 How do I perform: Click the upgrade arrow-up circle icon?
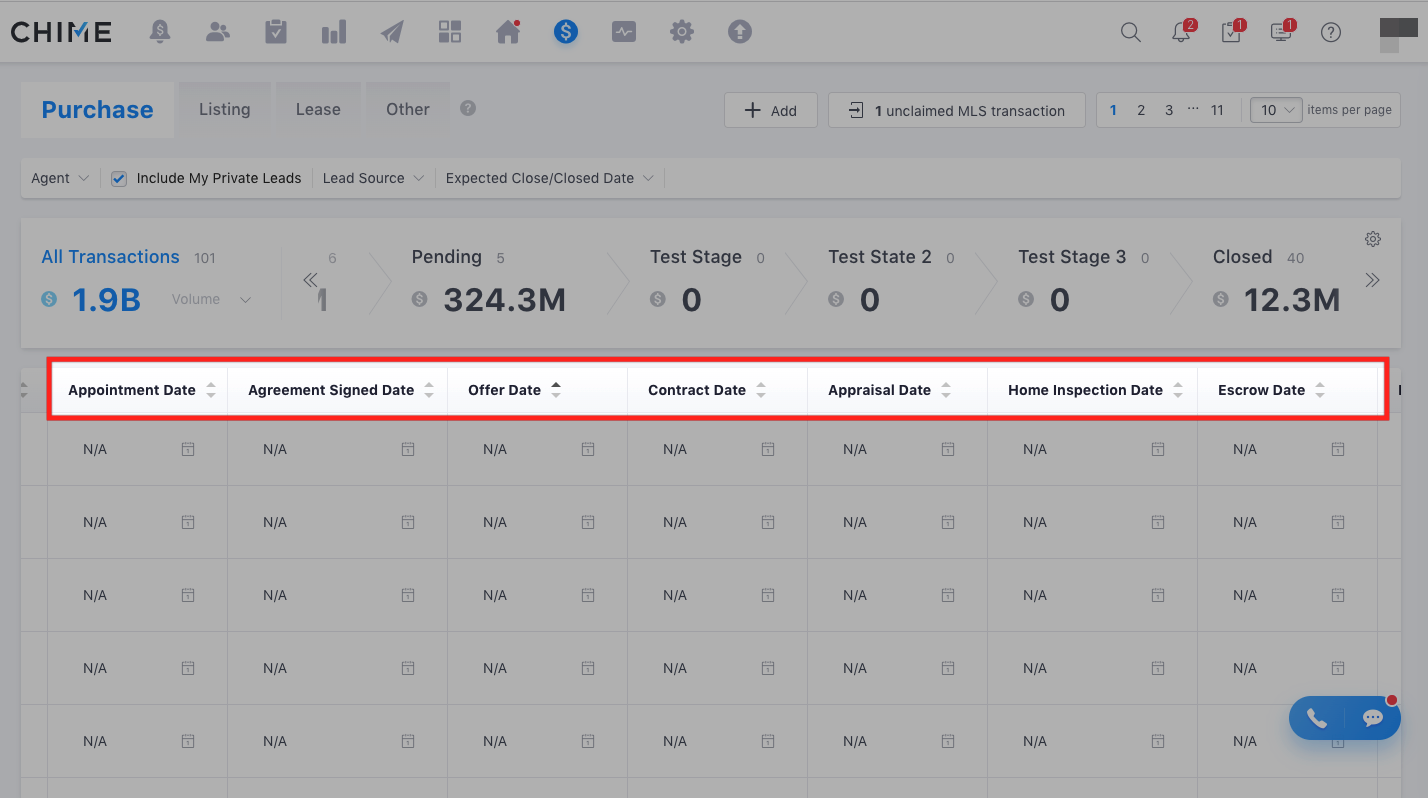(740, 32)
